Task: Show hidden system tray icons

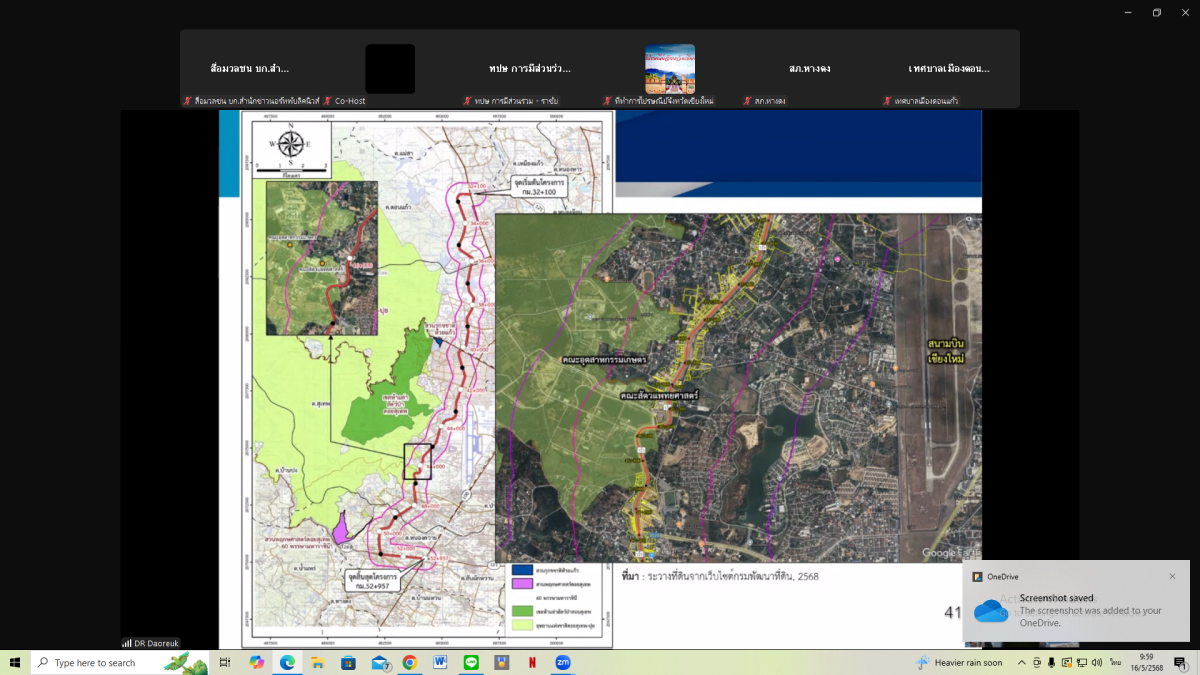Action: tap(1022, 662)
